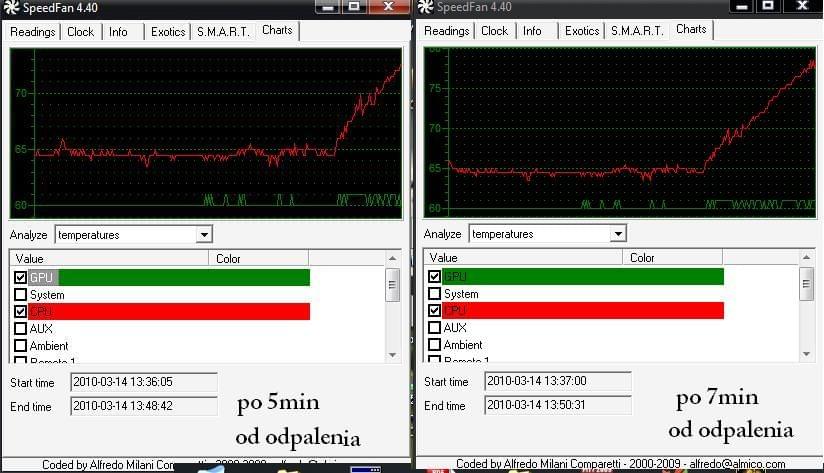Minimize the left SpeedFan window

327,7
